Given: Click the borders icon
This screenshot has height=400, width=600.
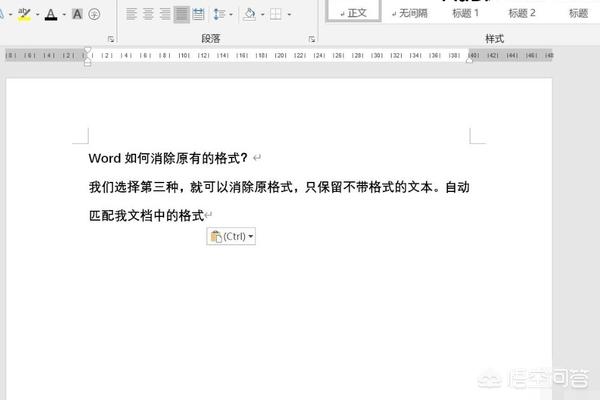Looking at the screenshot, I should (276, 14).
